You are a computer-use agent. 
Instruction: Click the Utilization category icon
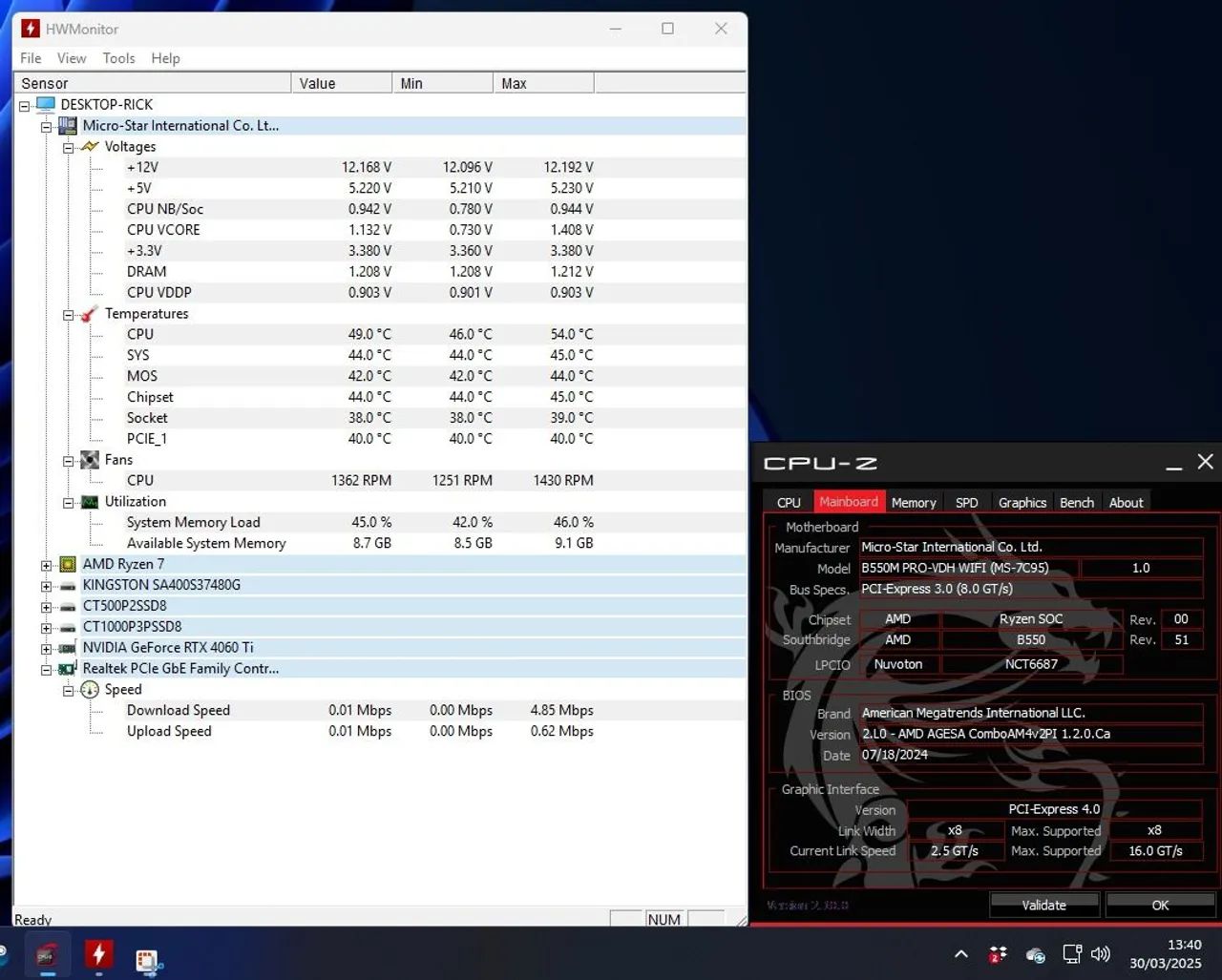(90, 501)
